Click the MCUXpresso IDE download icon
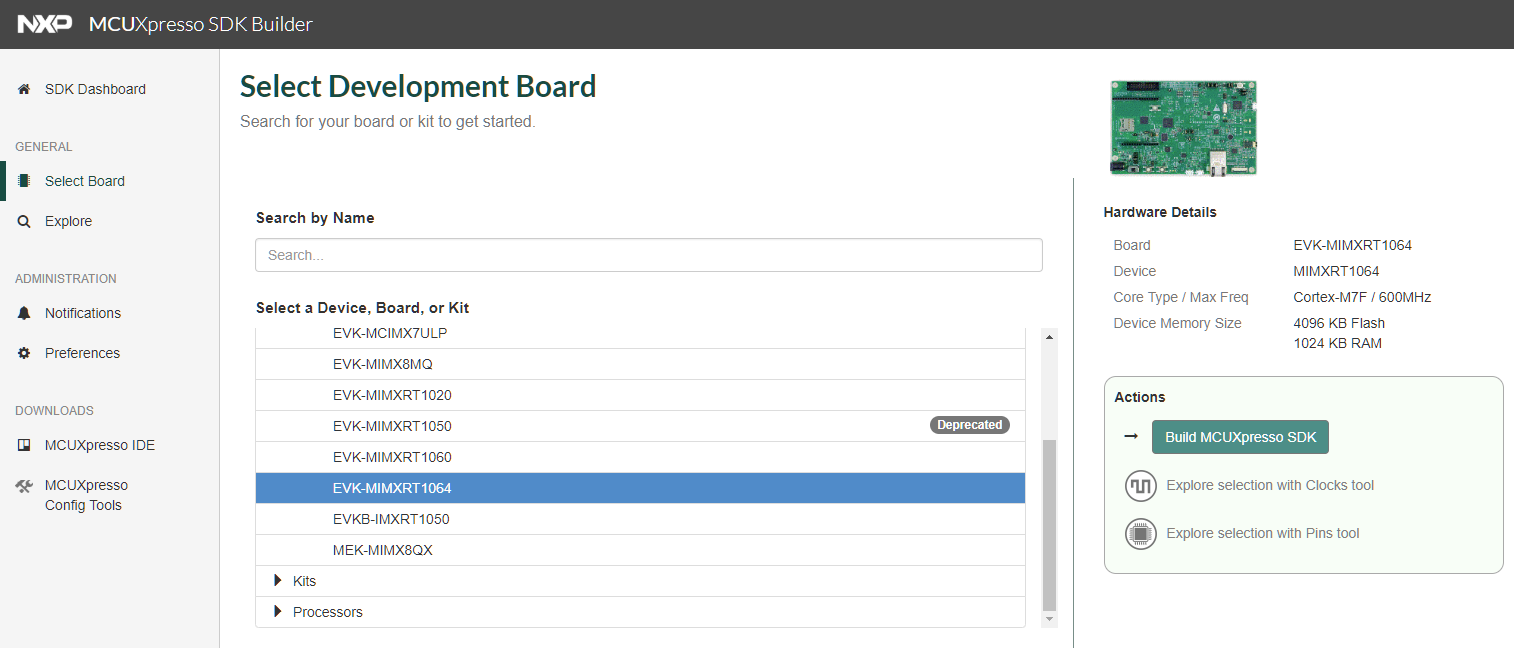1514x648 pixels. click(x=24, y=445)
